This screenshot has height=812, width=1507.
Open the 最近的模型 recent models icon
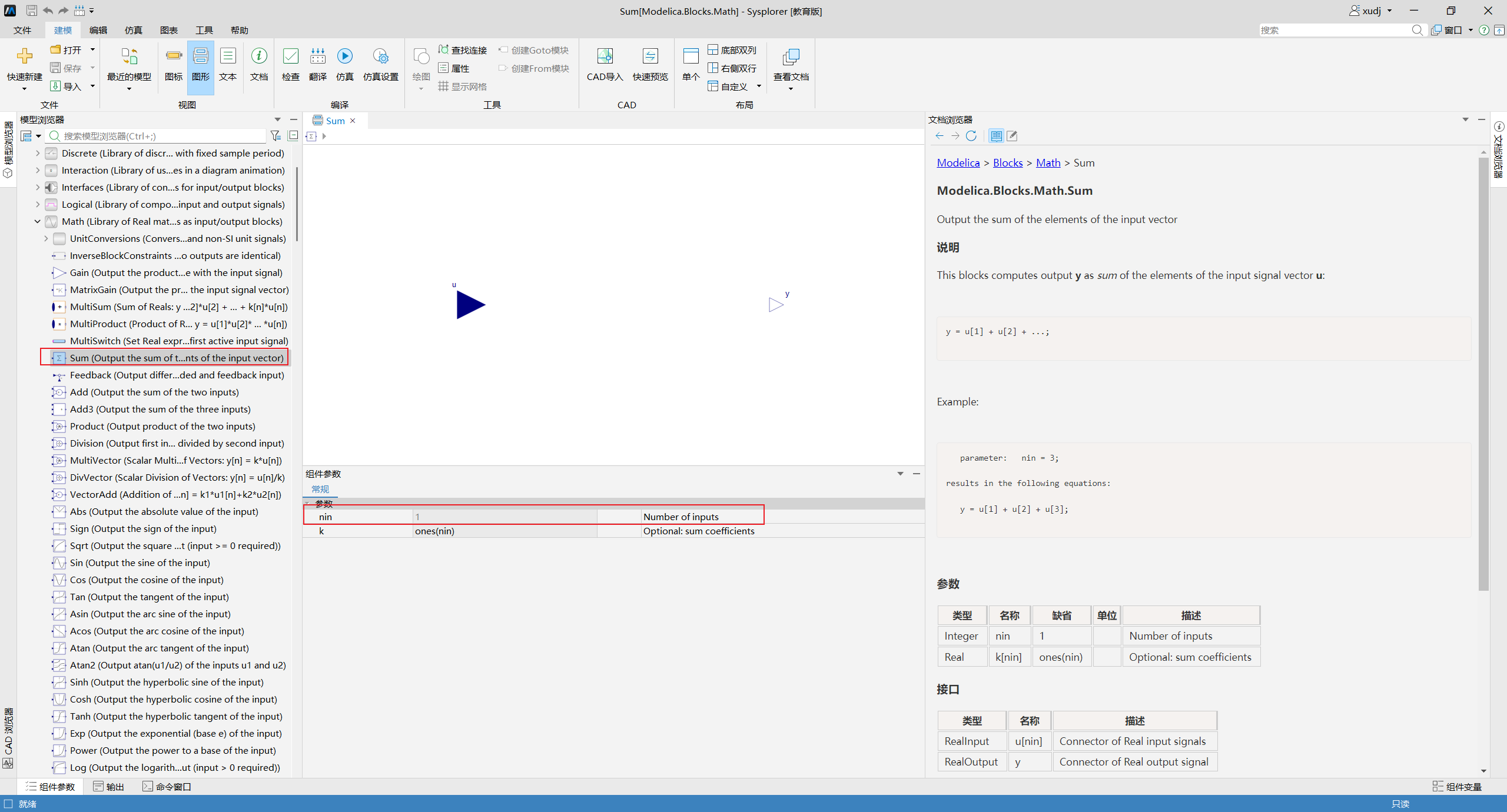[129, 56]
